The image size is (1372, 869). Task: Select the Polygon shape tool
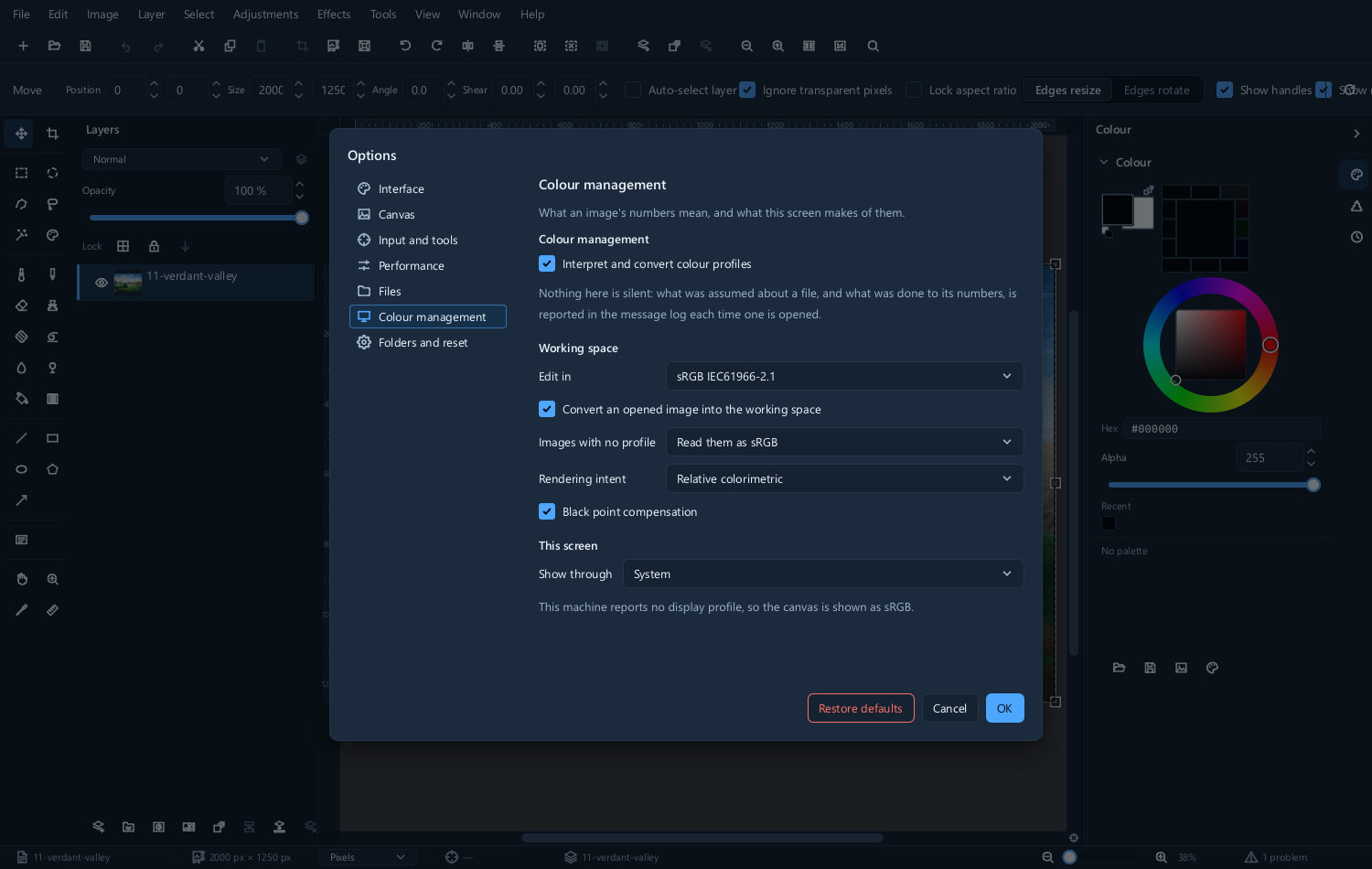pos(53,469)
